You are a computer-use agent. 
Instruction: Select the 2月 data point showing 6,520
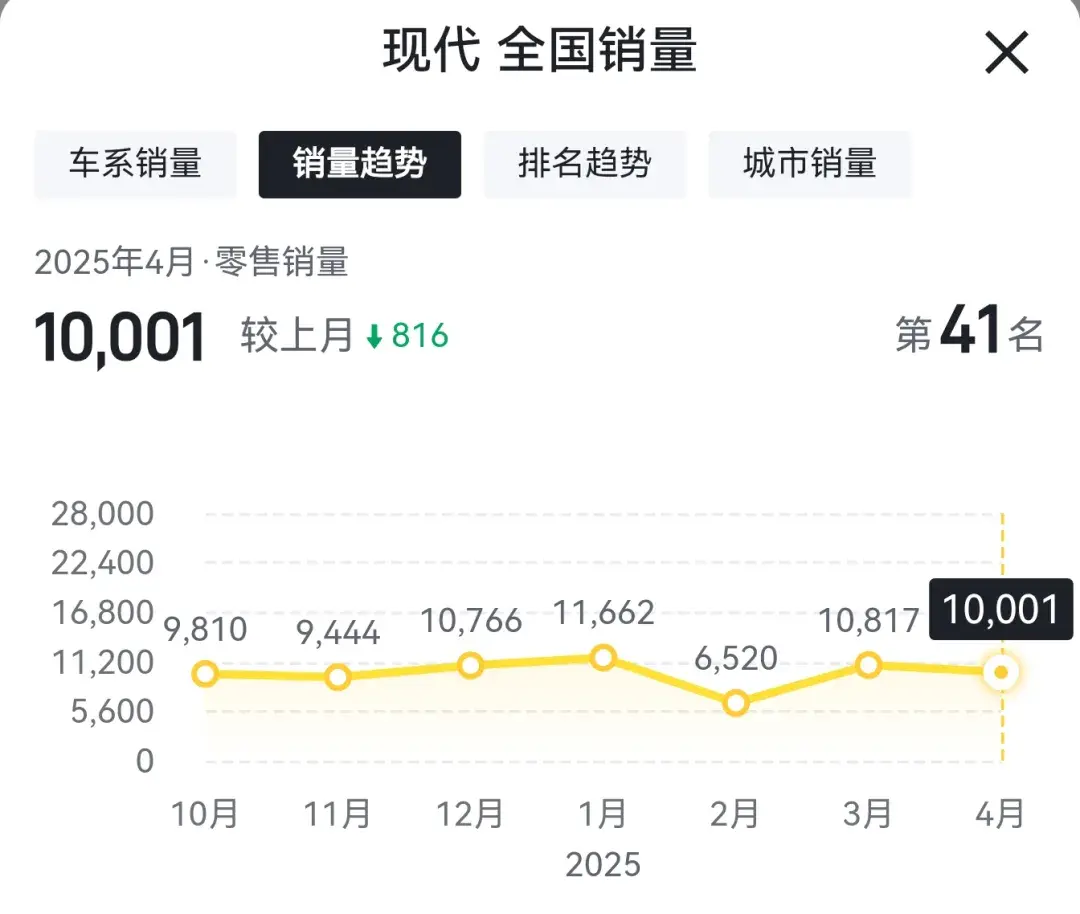(736, 703)
